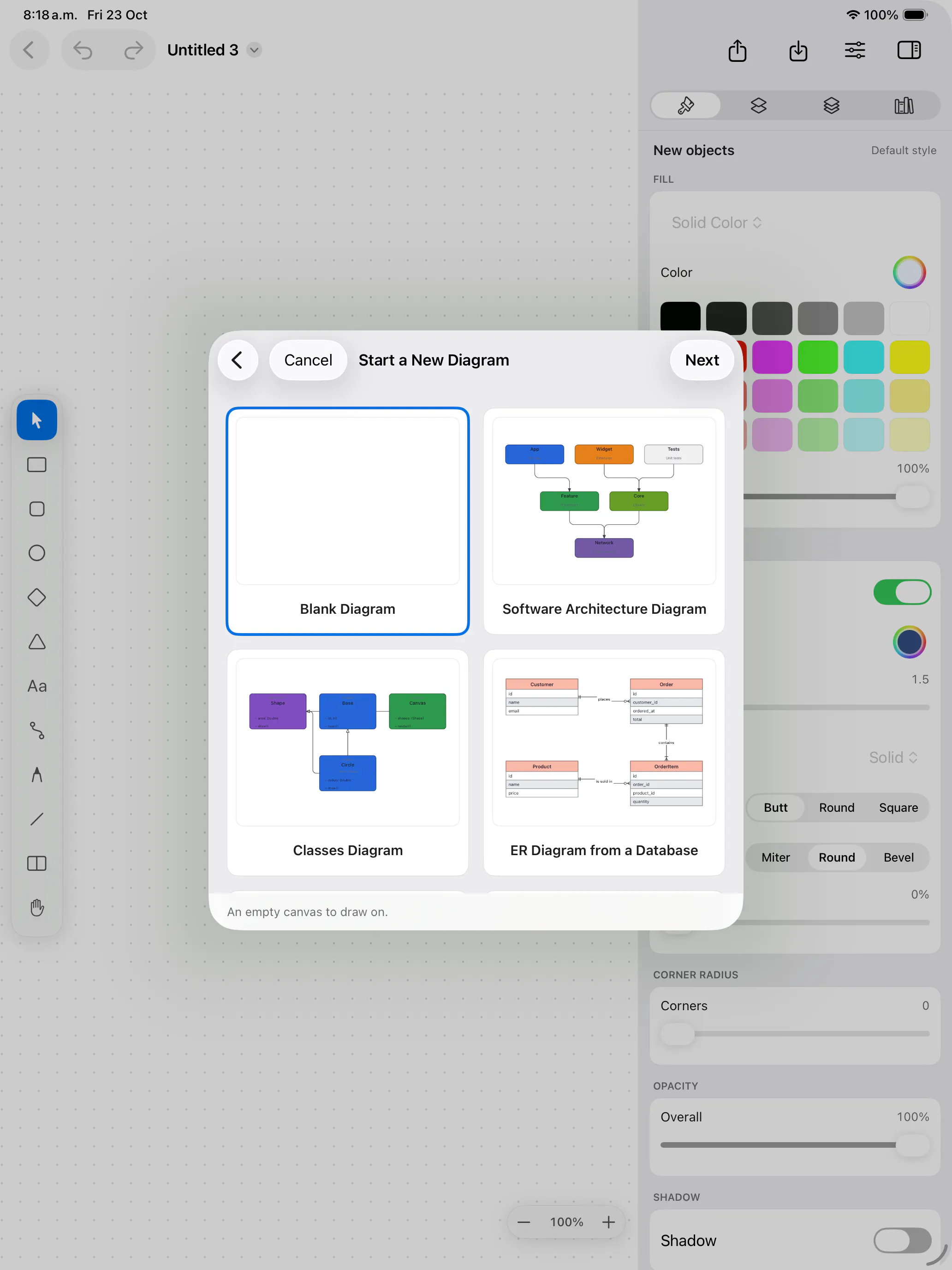Adjust the Overall opacity slider
The height and width of the screenshot is (1270, 952).
(x=795, y=1144)
